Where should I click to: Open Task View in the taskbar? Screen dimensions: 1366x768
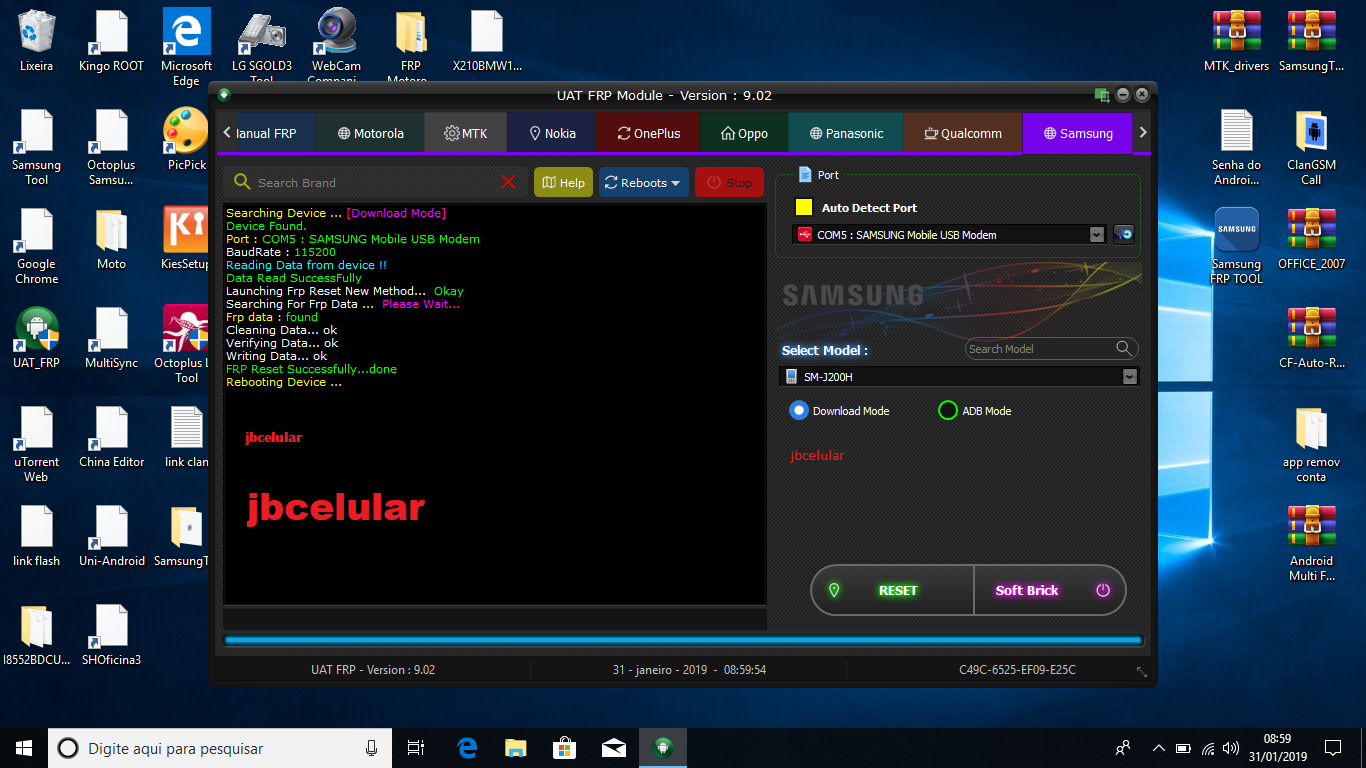pos(416,748)
